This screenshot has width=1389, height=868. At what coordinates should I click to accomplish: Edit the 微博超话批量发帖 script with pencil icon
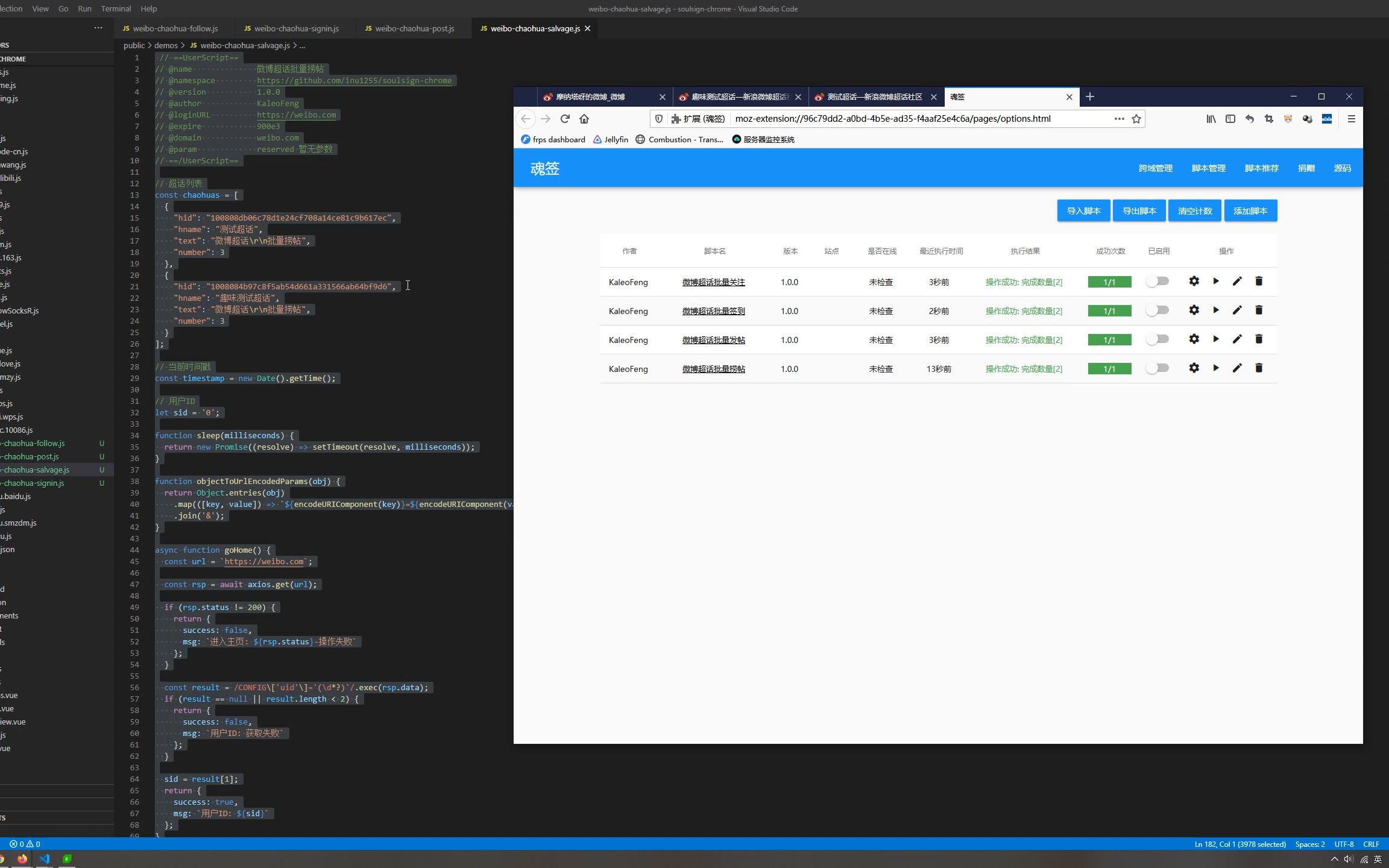[1237, 339]
